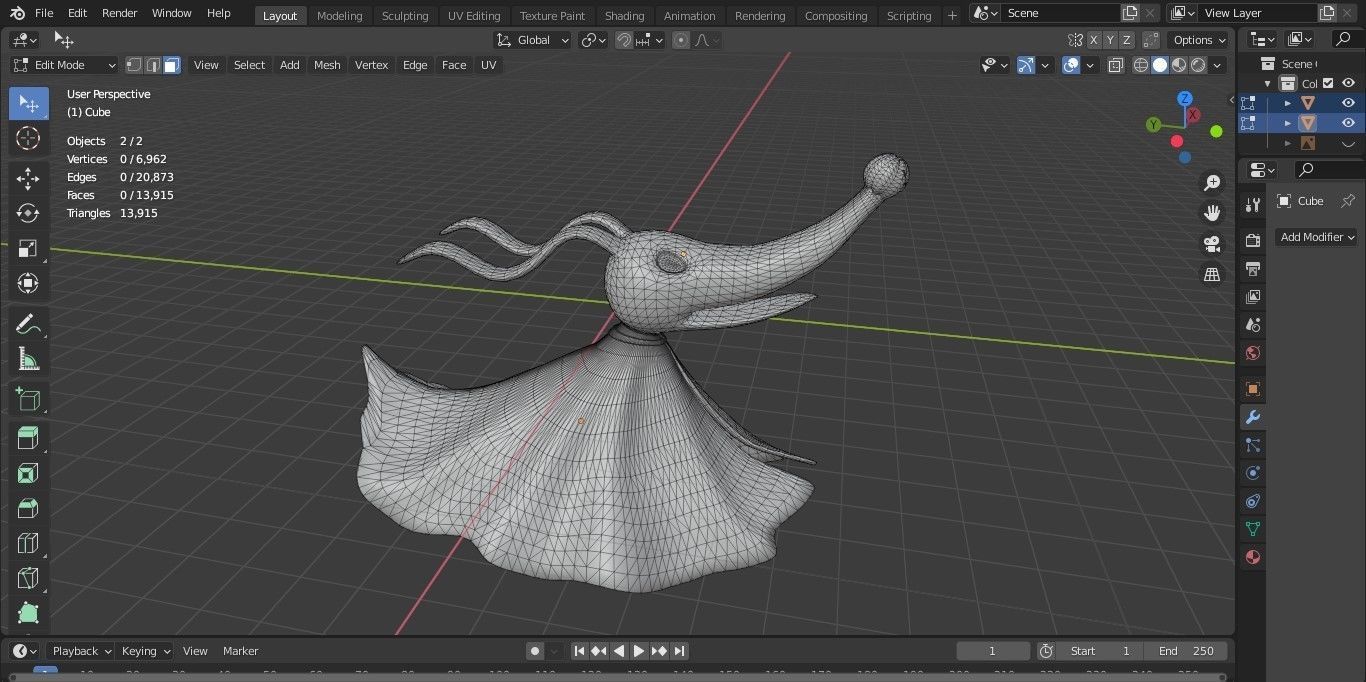Switch to the Sculpting workspace tab

[405, 16]
